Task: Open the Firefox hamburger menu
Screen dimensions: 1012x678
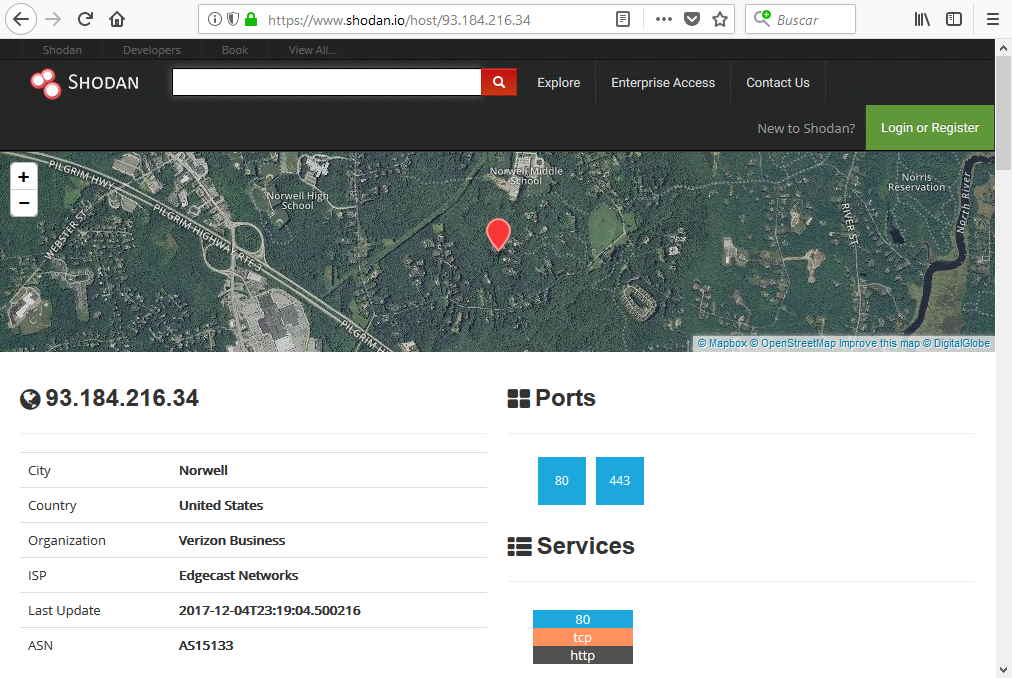Action: point(992,19)
